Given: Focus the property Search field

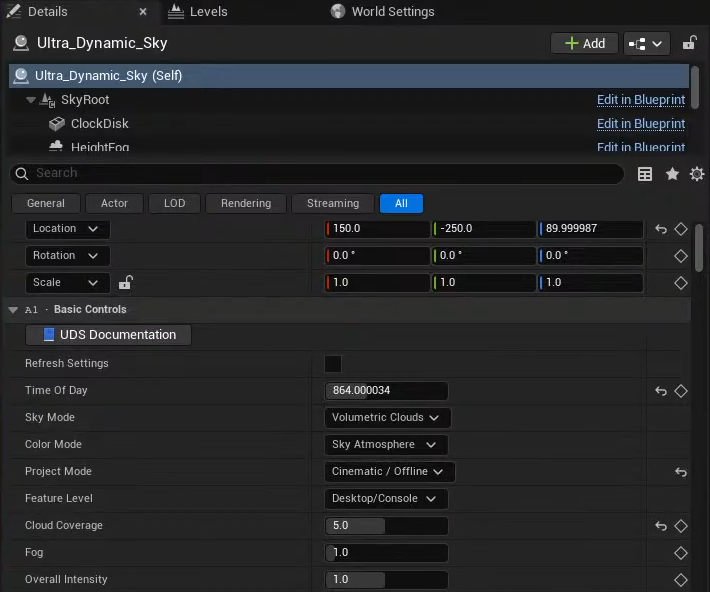Looking at the screenshot, I should 317,173.
